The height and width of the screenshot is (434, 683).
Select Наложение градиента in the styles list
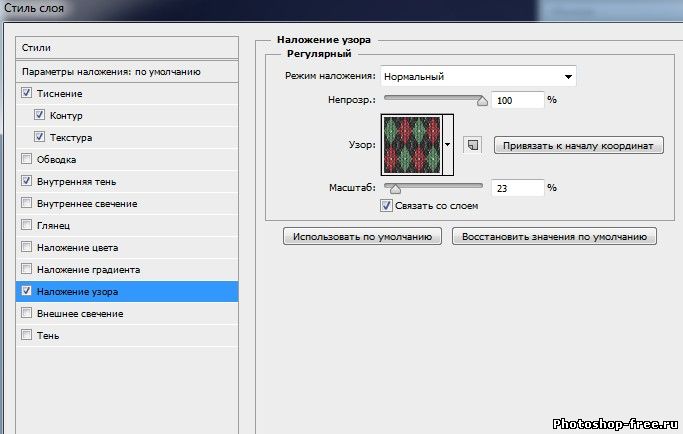[88, 270]
